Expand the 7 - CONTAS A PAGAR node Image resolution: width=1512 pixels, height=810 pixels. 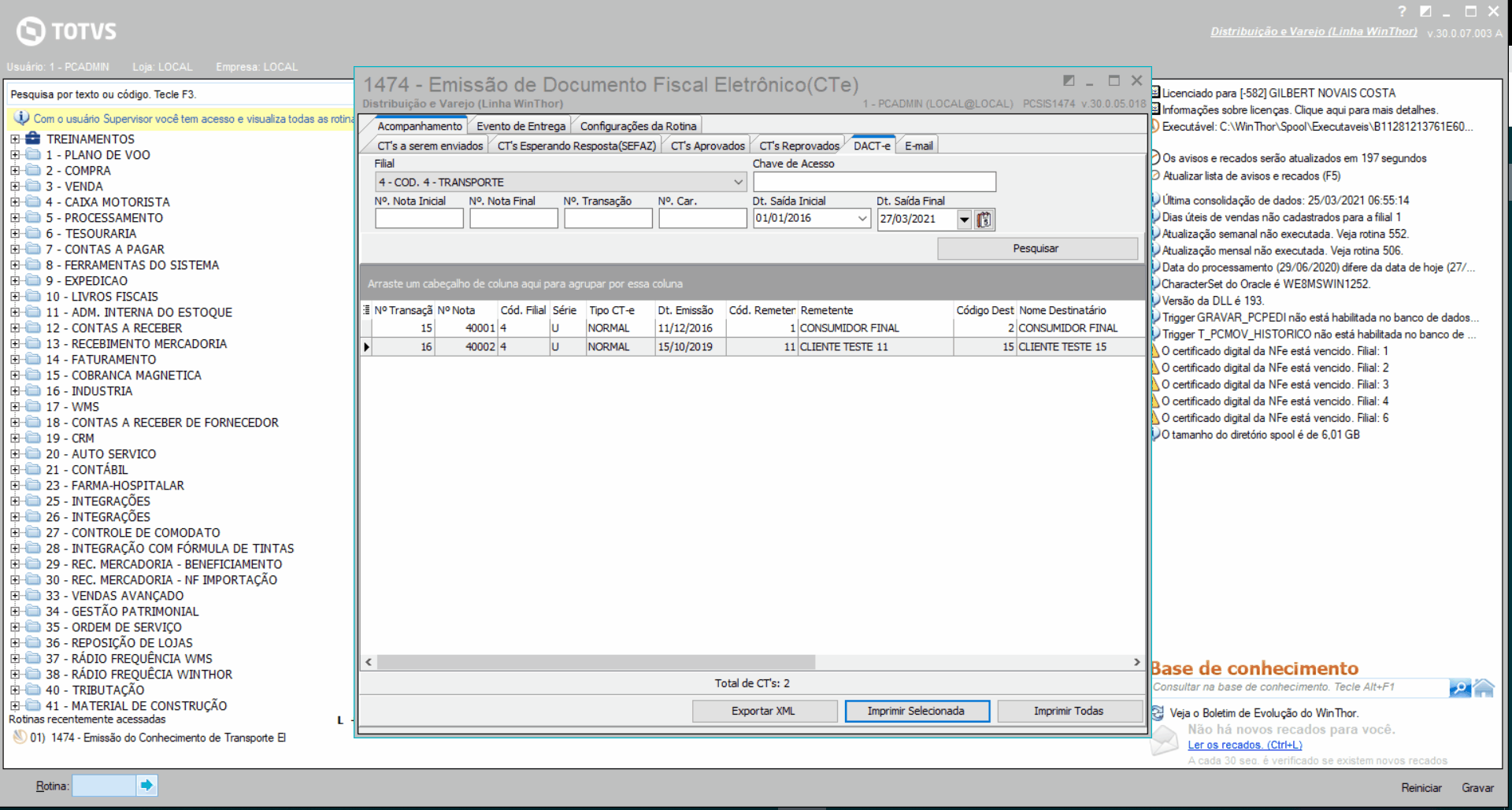15,250
